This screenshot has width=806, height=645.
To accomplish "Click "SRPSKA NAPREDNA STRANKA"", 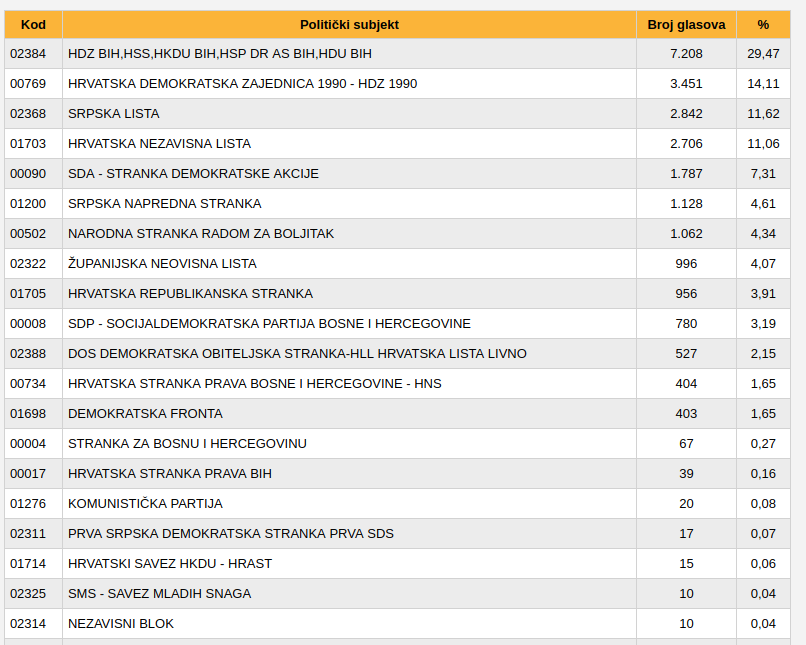I will (164, 204).
